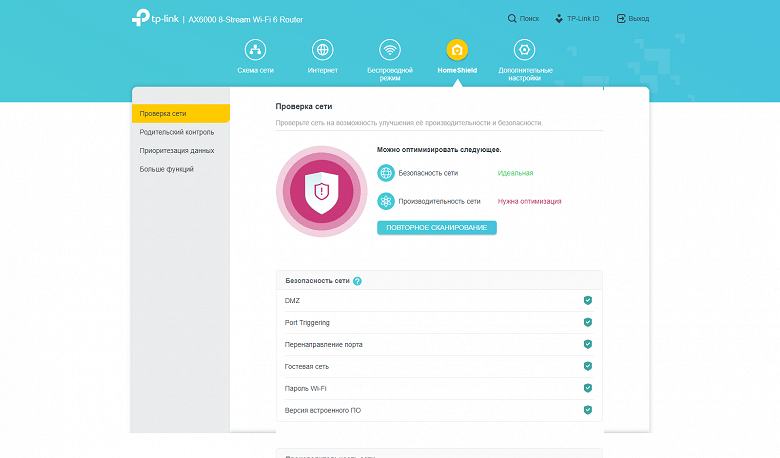The image size is (780, 458).
Task: Open Дополнительные настройки gear icon
Action: pos(524,50)
